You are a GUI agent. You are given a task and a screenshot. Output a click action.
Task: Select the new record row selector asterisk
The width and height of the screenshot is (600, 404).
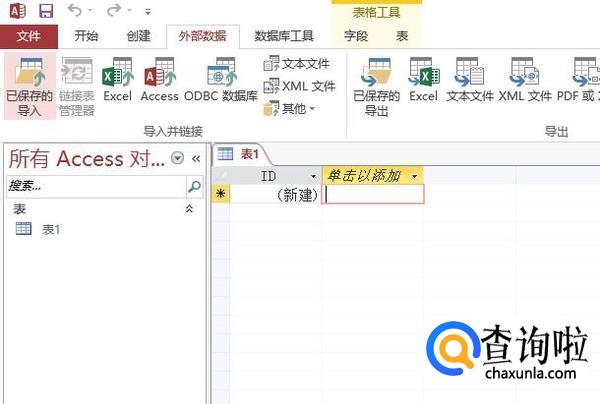click(220, 194)
